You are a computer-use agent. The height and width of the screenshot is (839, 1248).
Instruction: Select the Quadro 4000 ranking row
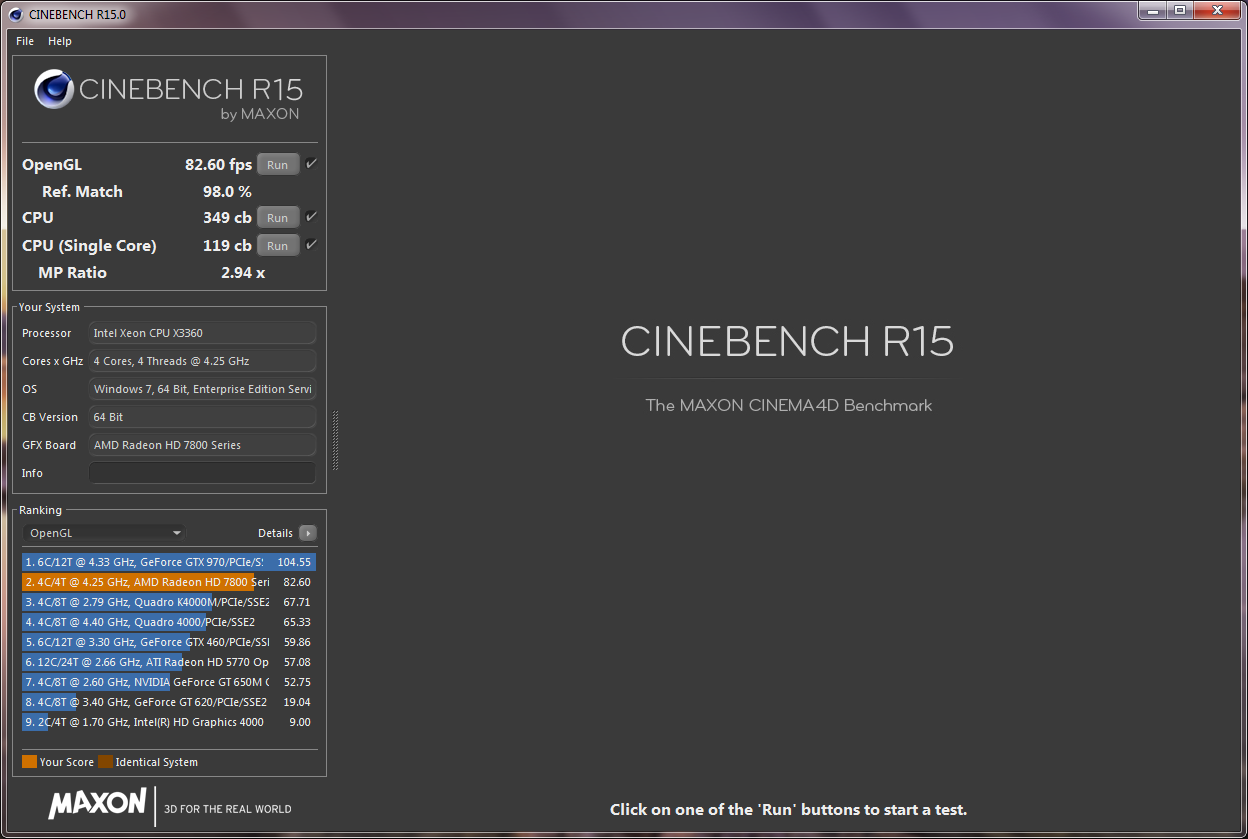click(x=169, y=622)
